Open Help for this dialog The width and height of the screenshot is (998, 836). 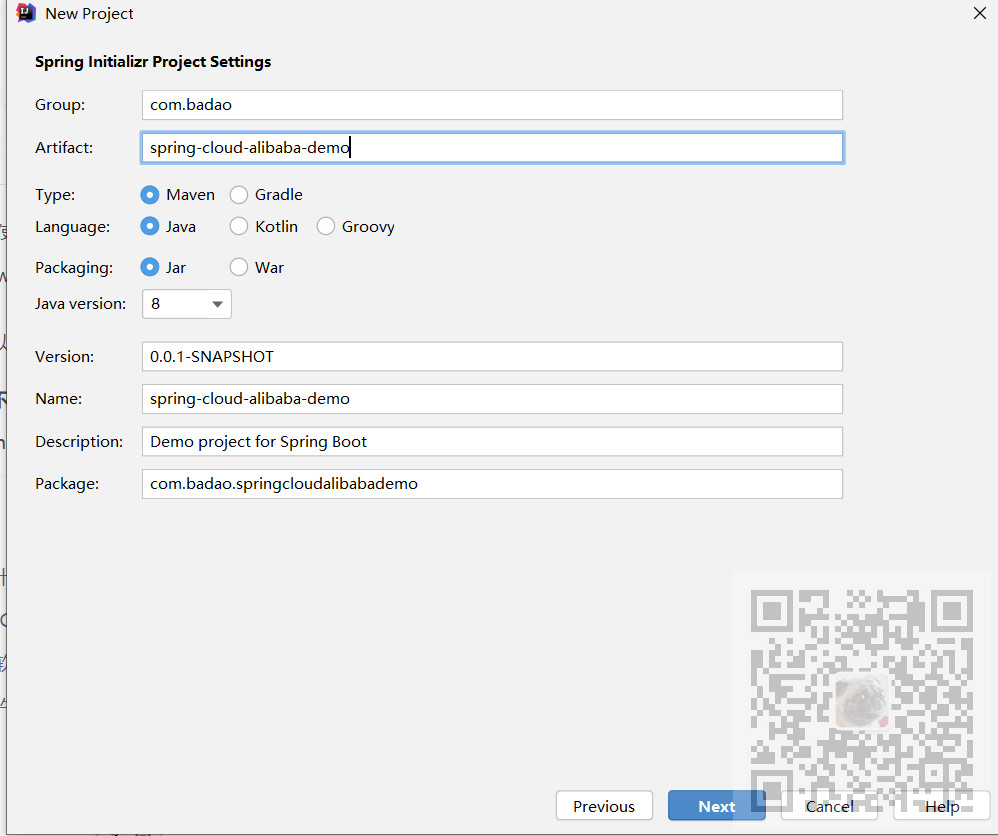pyautogui.click(x=942, y=806)
